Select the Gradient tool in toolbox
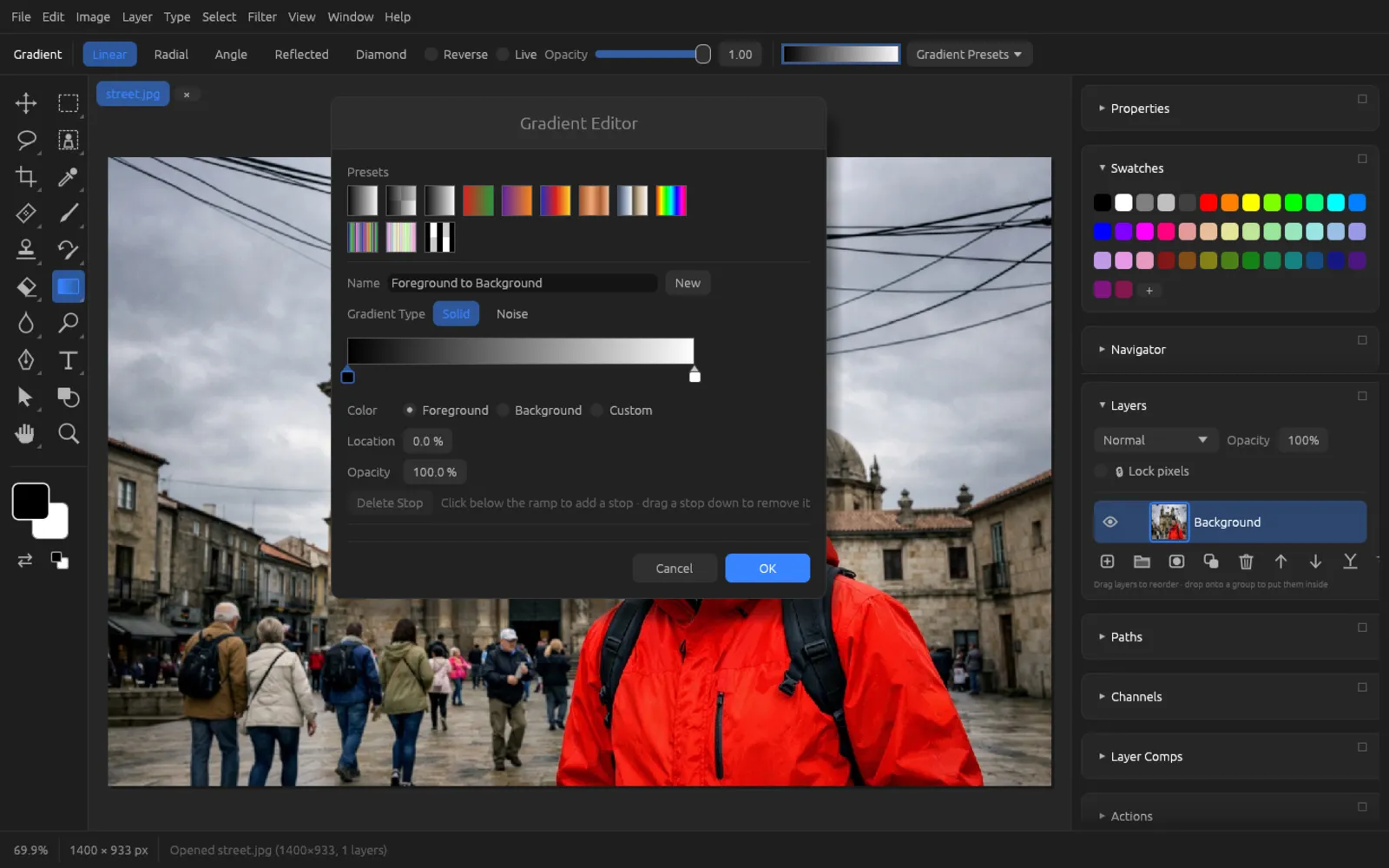The image size is (1389, 868). [69, 286]
